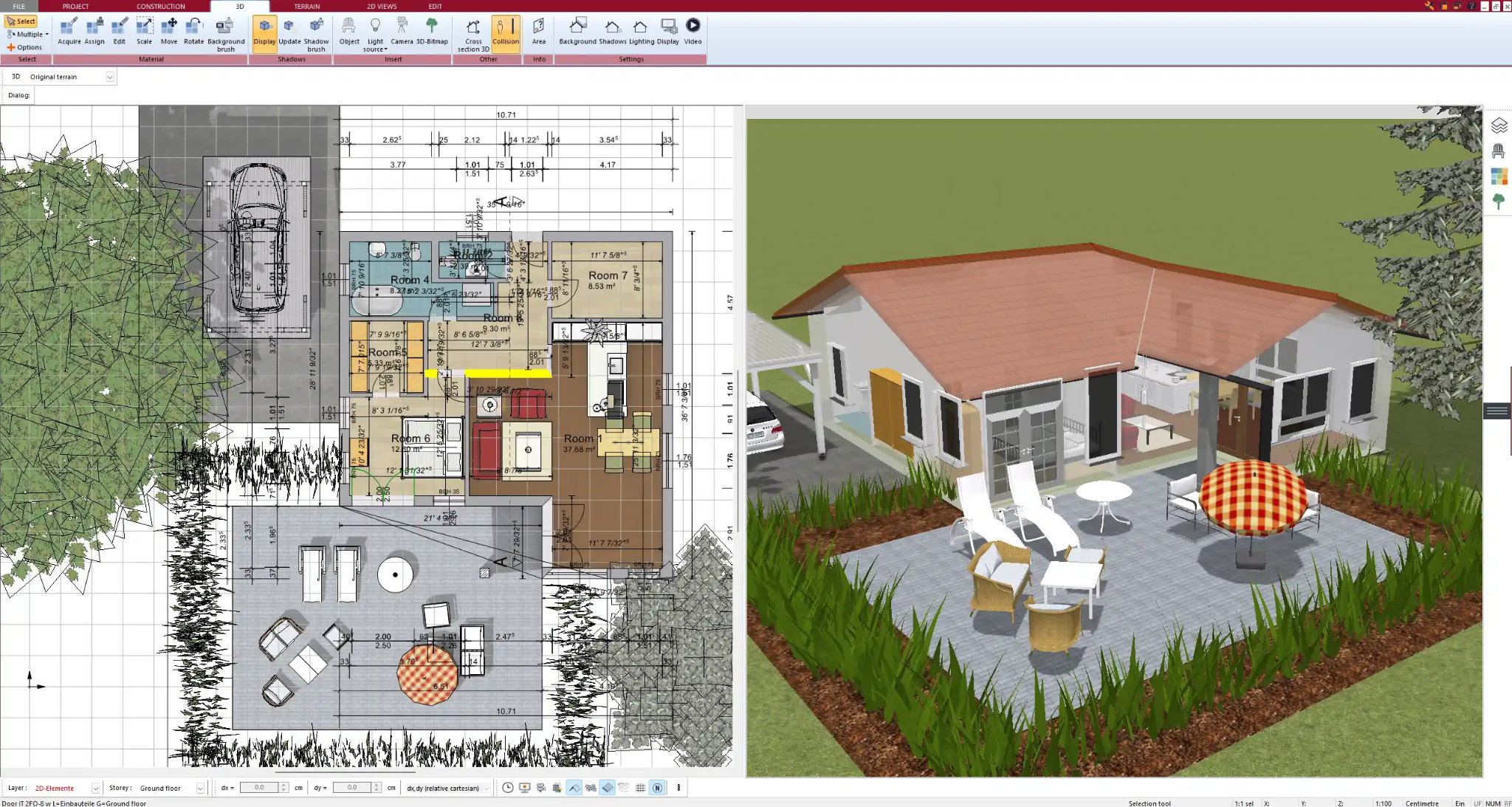This screenshot has width=1512, height=807.
Task: Toggle Collision detection on or off
Action: (x=506, y=30)
